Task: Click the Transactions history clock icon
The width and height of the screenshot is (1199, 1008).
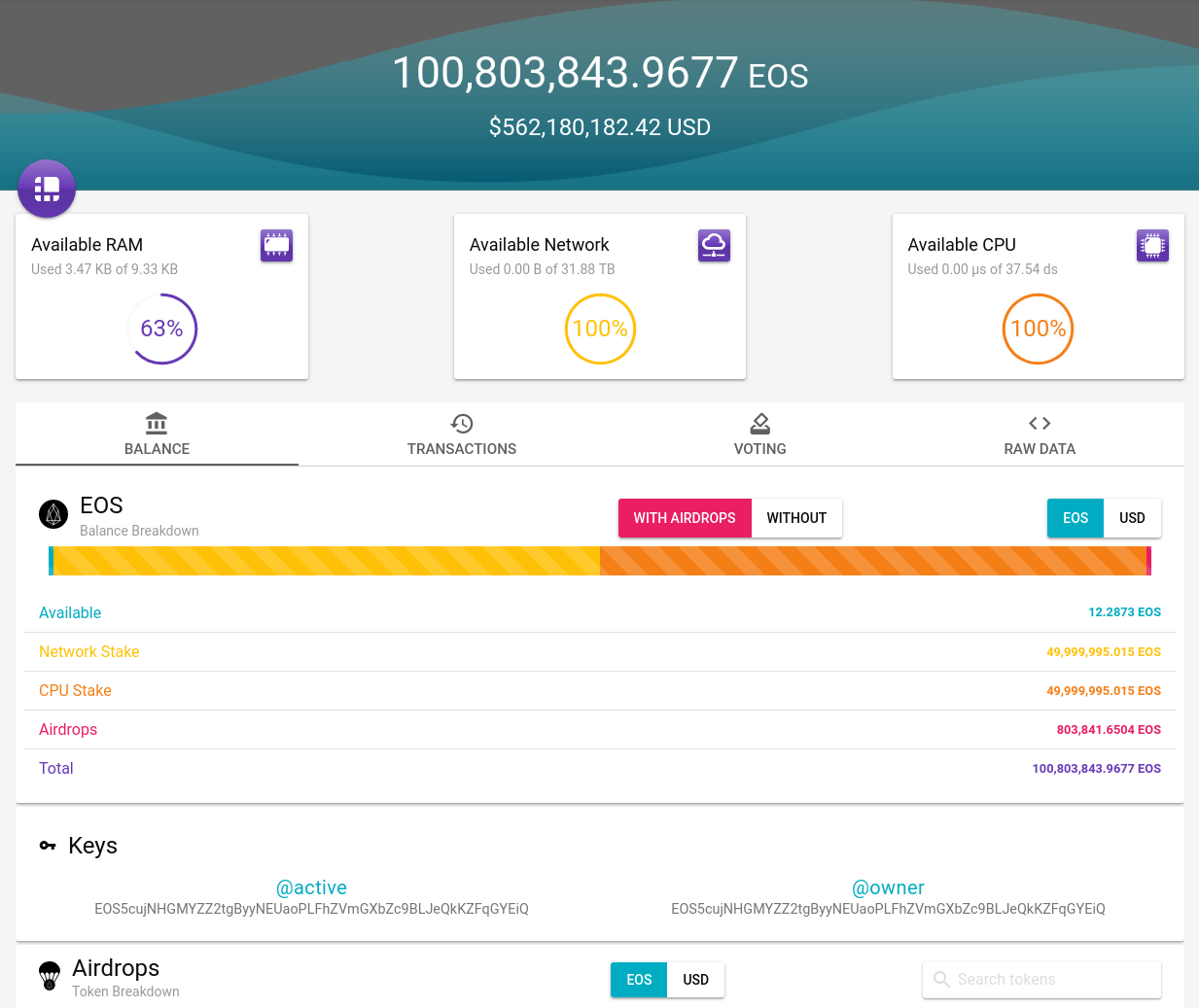Action: pos(462,424)
